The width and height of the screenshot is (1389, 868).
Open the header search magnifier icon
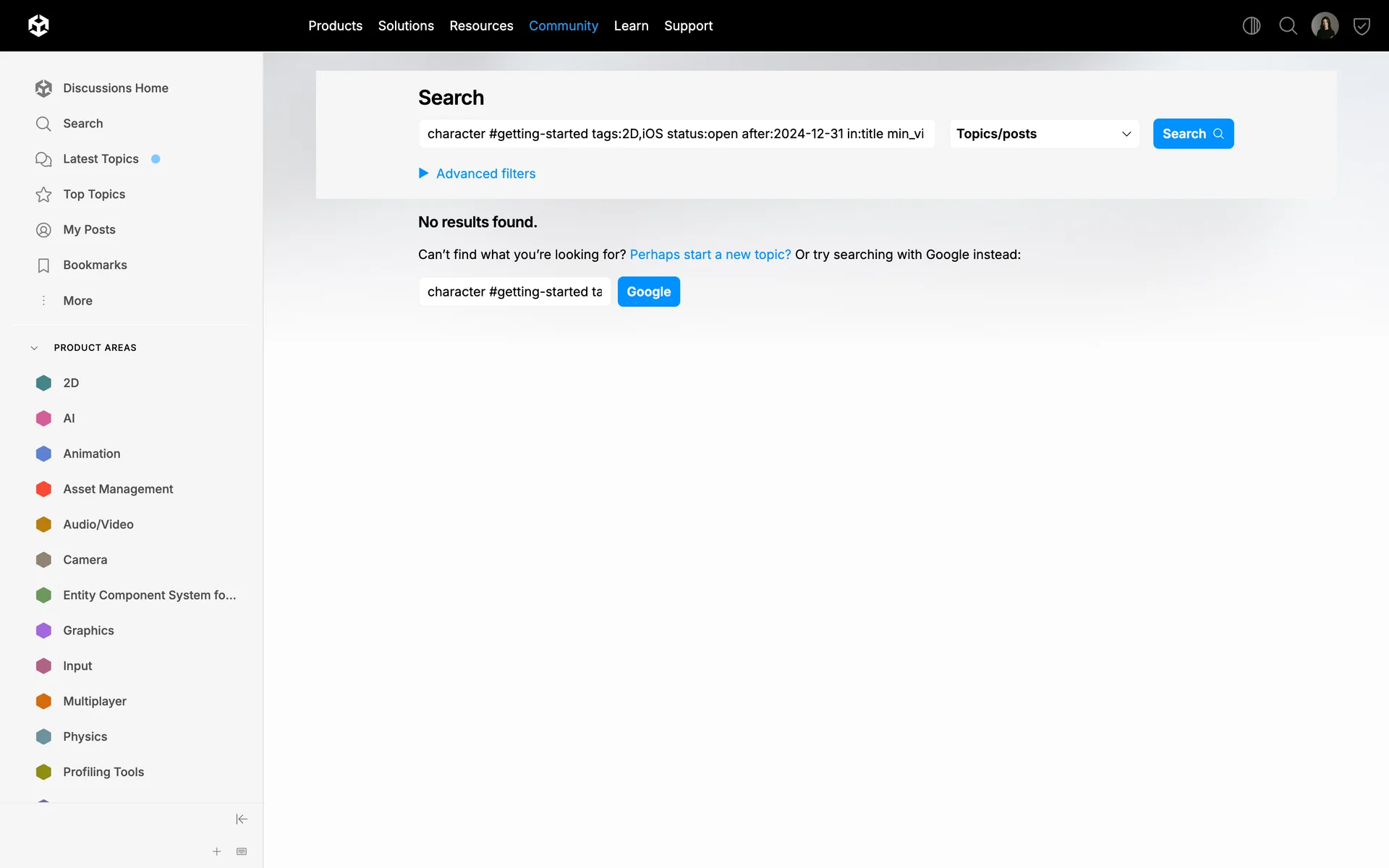[x=1288, y=26]
